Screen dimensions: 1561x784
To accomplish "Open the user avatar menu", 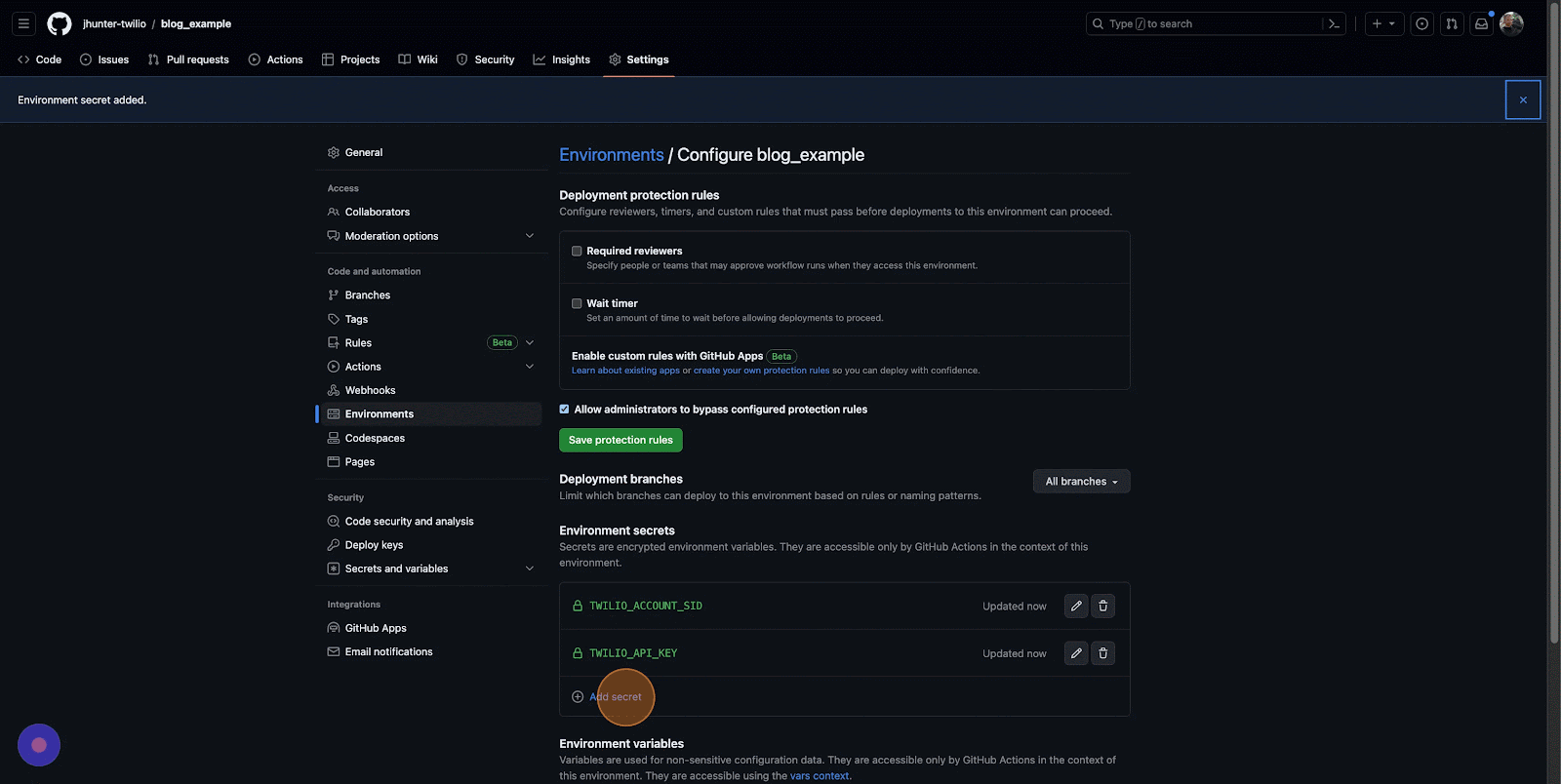I will [x=1511, y=23].
